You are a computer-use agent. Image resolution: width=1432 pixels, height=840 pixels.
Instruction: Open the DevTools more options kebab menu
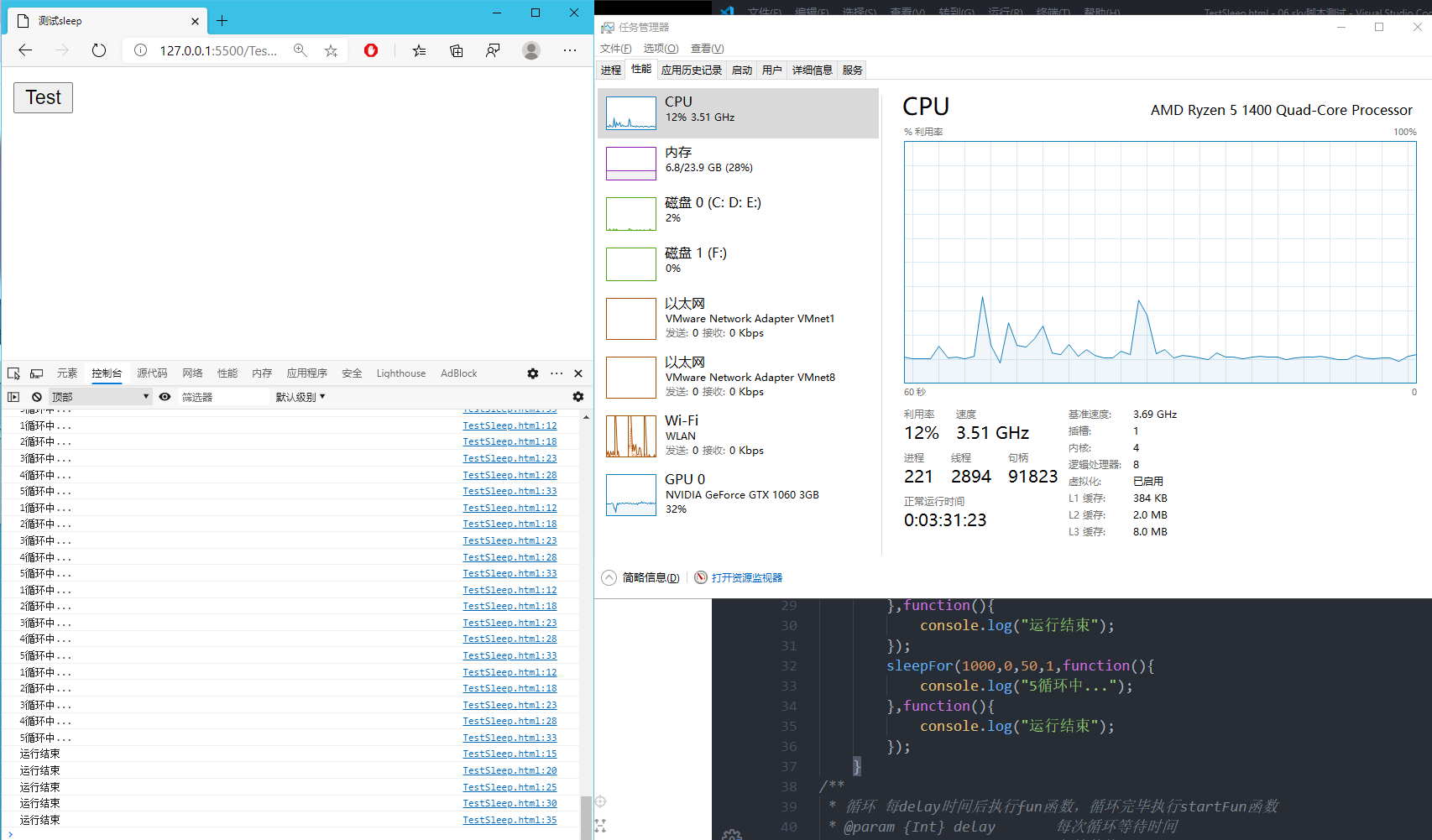coord(557,373)
